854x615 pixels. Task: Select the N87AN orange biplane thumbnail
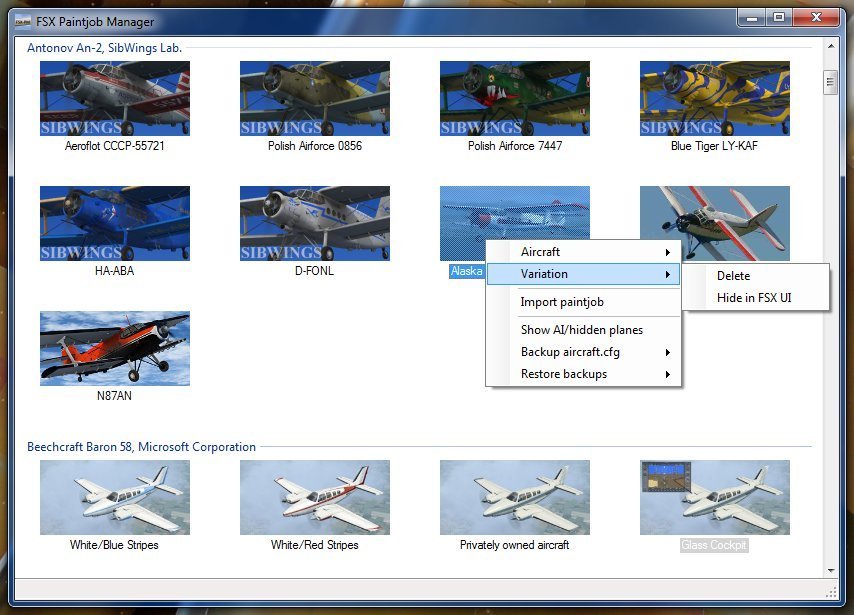(x=115, y=348)
